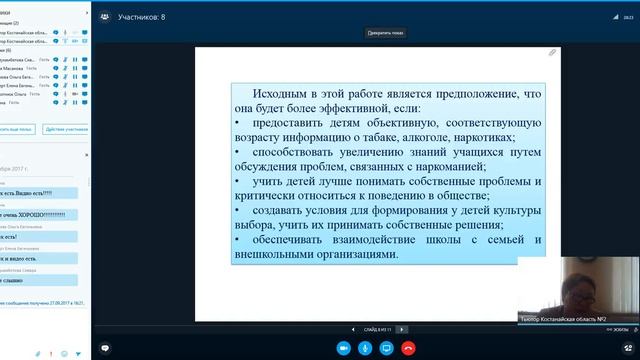Click the chat scrollbar handle

tap(89, 182)
